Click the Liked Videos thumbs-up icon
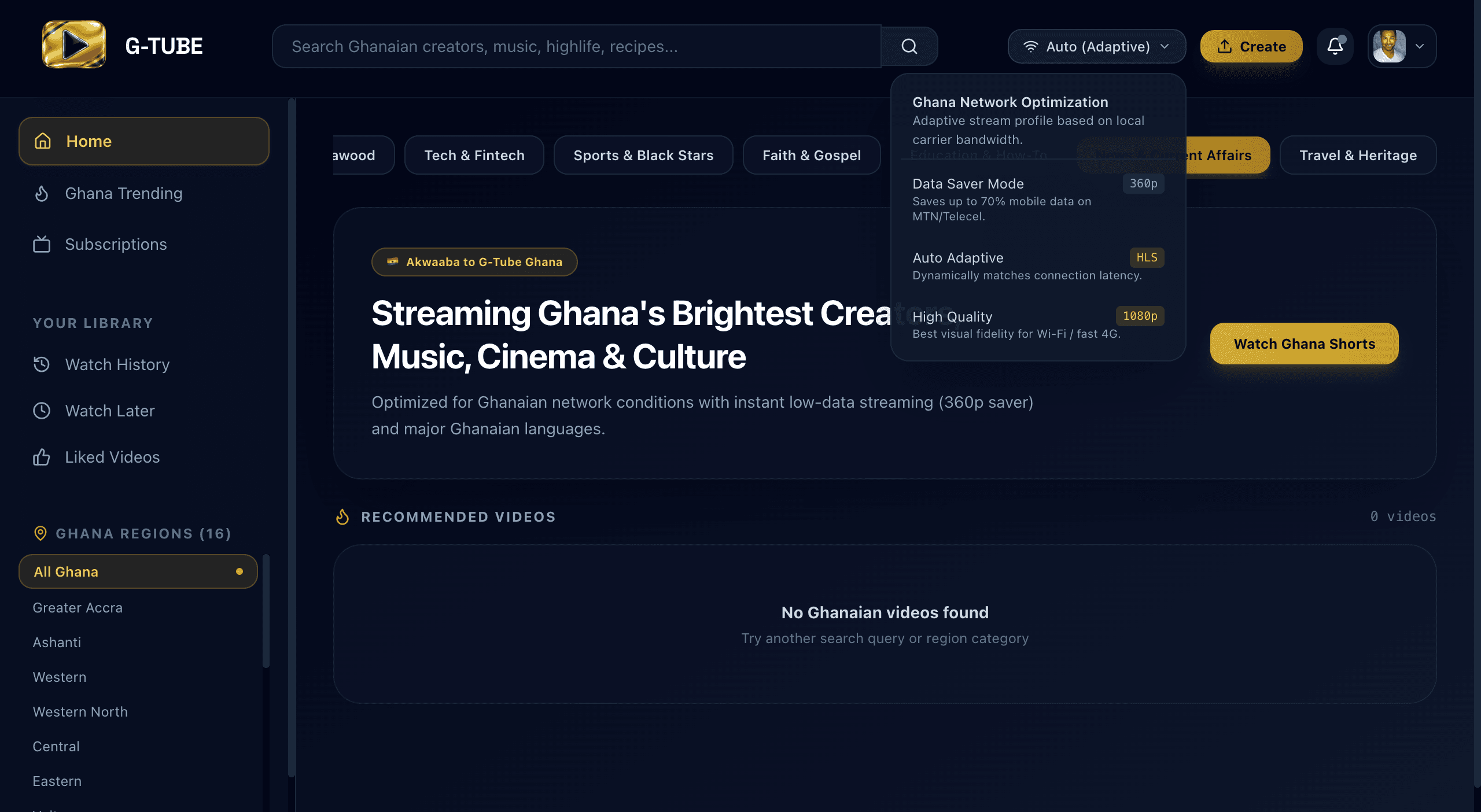 (42, 457)
